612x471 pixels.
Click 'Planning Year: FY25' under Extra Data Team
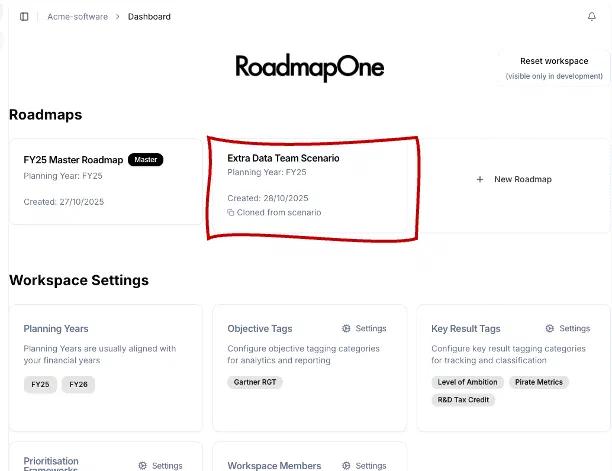267,172
